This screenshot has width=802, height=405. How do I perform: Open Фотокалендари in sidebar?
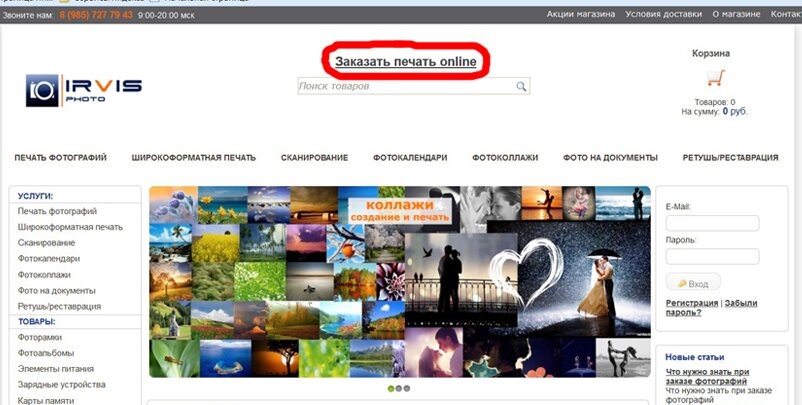pos(49,259)
